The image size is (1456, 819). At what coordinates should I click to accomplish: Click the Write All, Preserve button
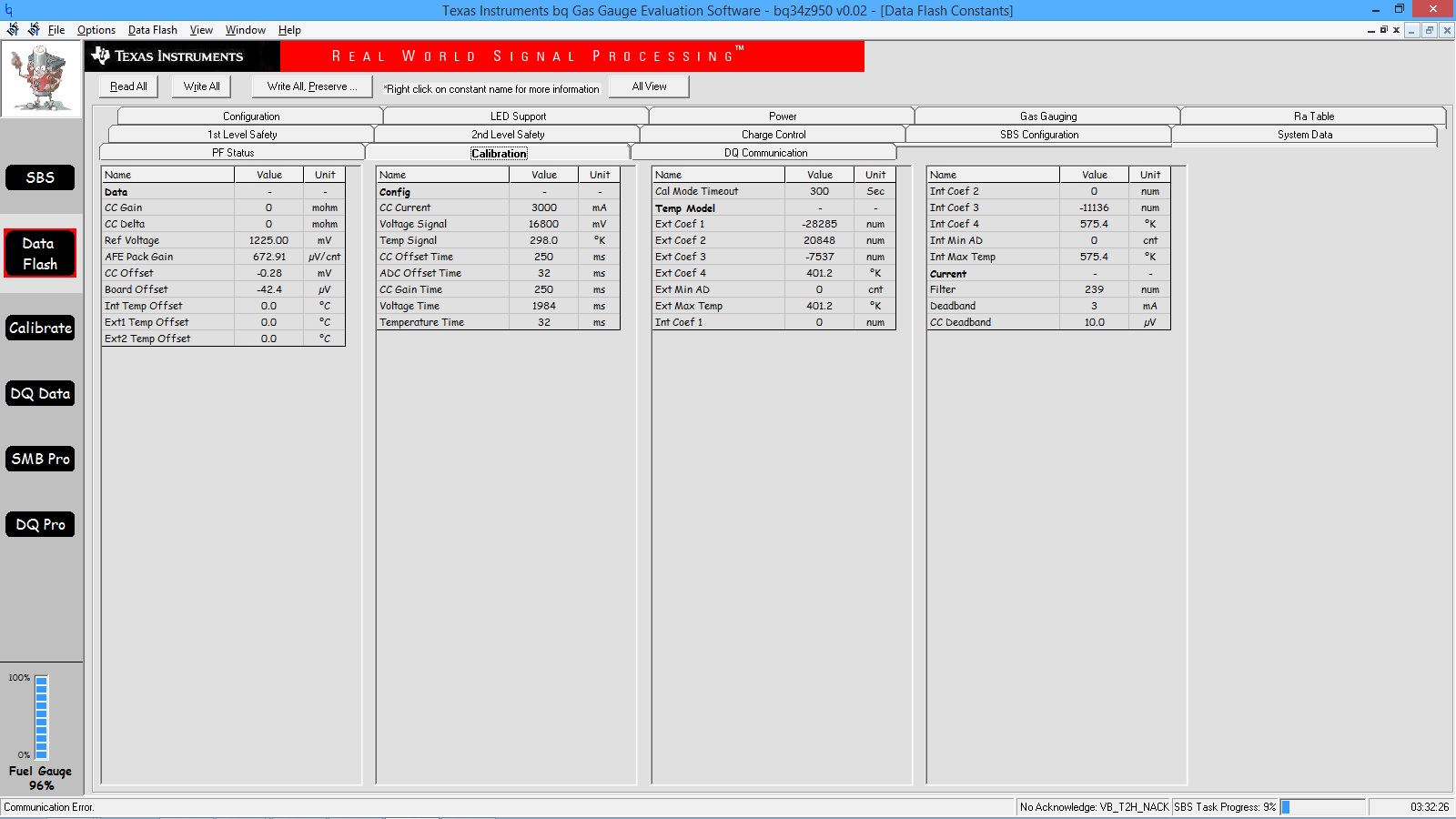click(312, 86)
